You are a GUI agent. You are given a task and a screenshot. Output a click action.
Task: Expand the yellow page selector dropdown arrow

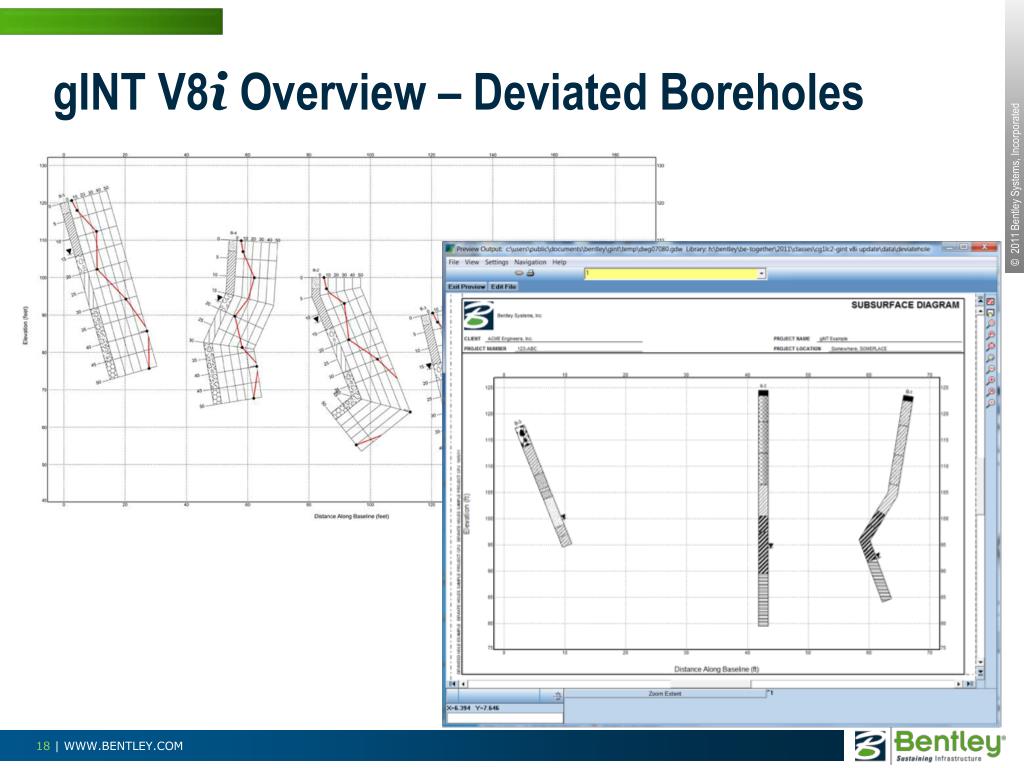click(761, 274)
